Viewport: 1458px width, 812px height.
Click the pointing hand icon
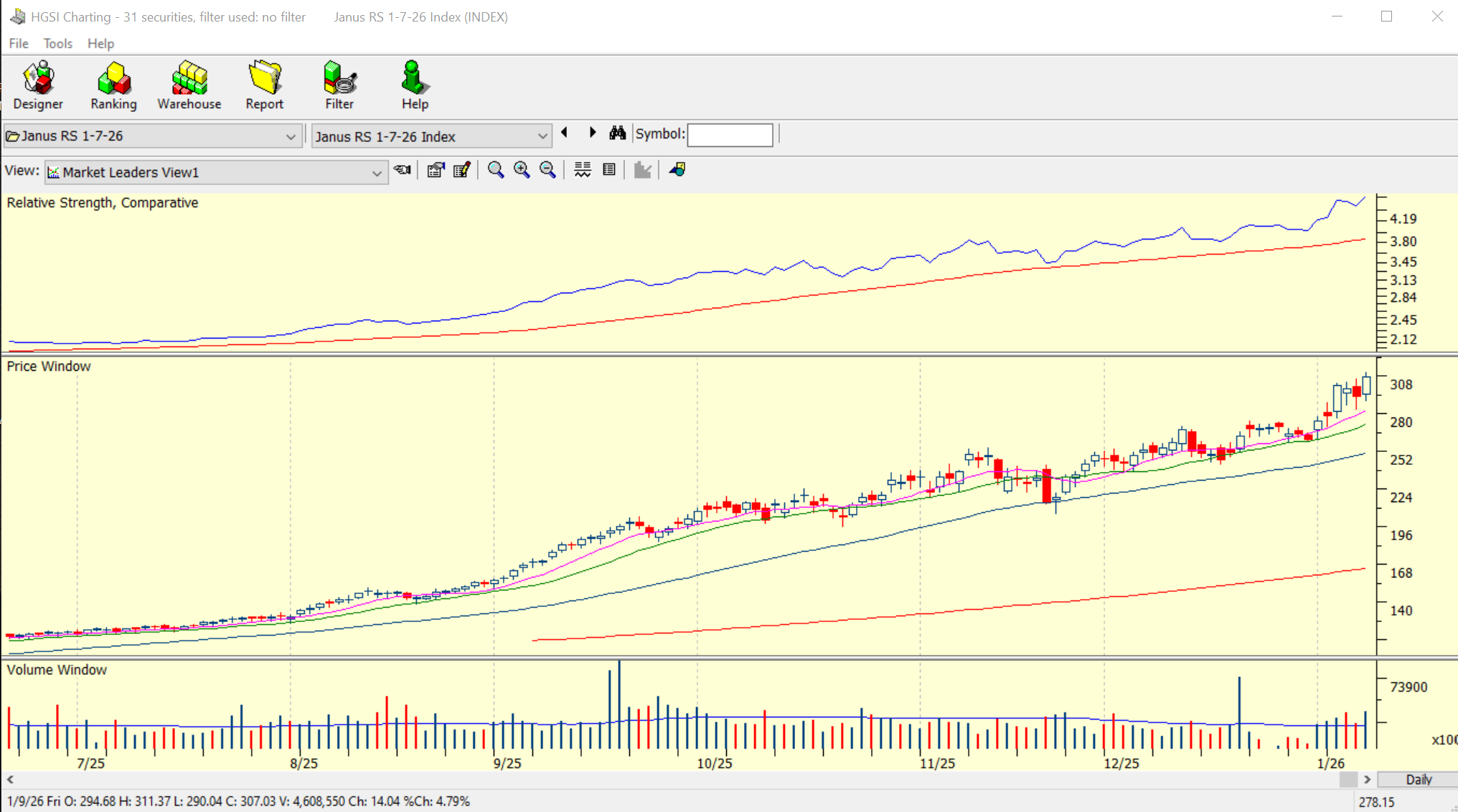pyautogui.click(x=403, y=170)
